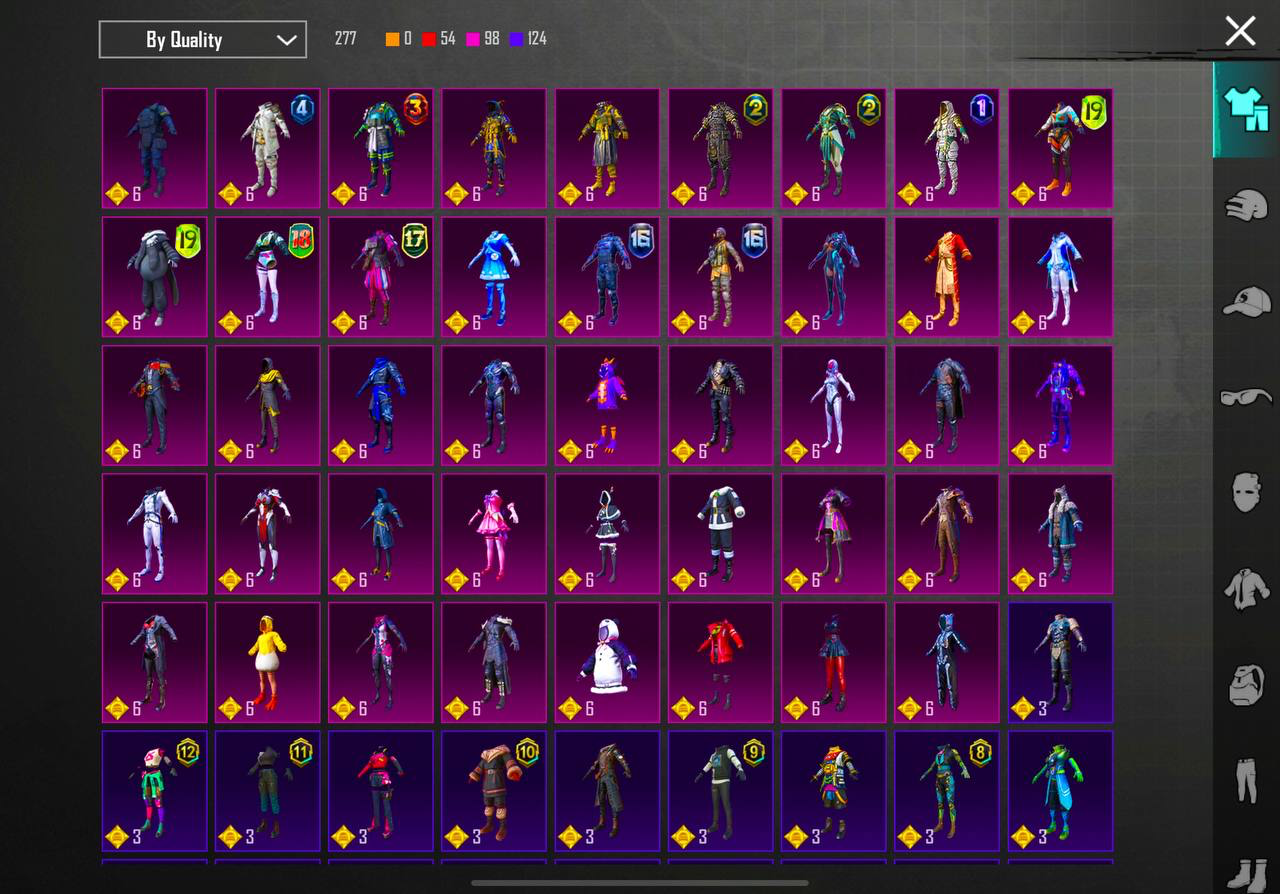Select the tan camo outfit with badge 16
1280x894 pixels.
(x=721, y=276)
